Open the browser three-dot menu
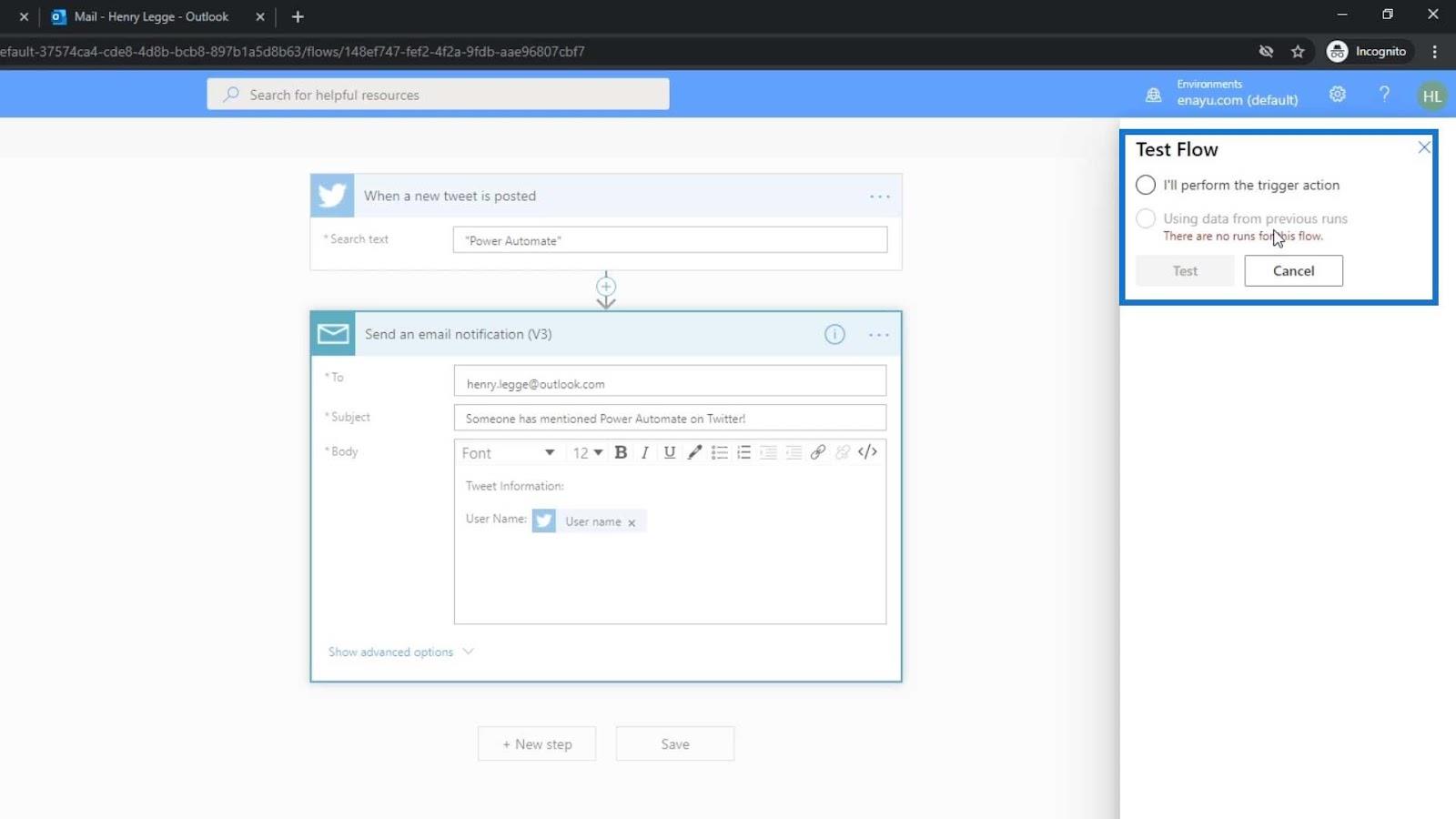The image size is (1456, 819). pyautogui.click(x=1435, y=52)
